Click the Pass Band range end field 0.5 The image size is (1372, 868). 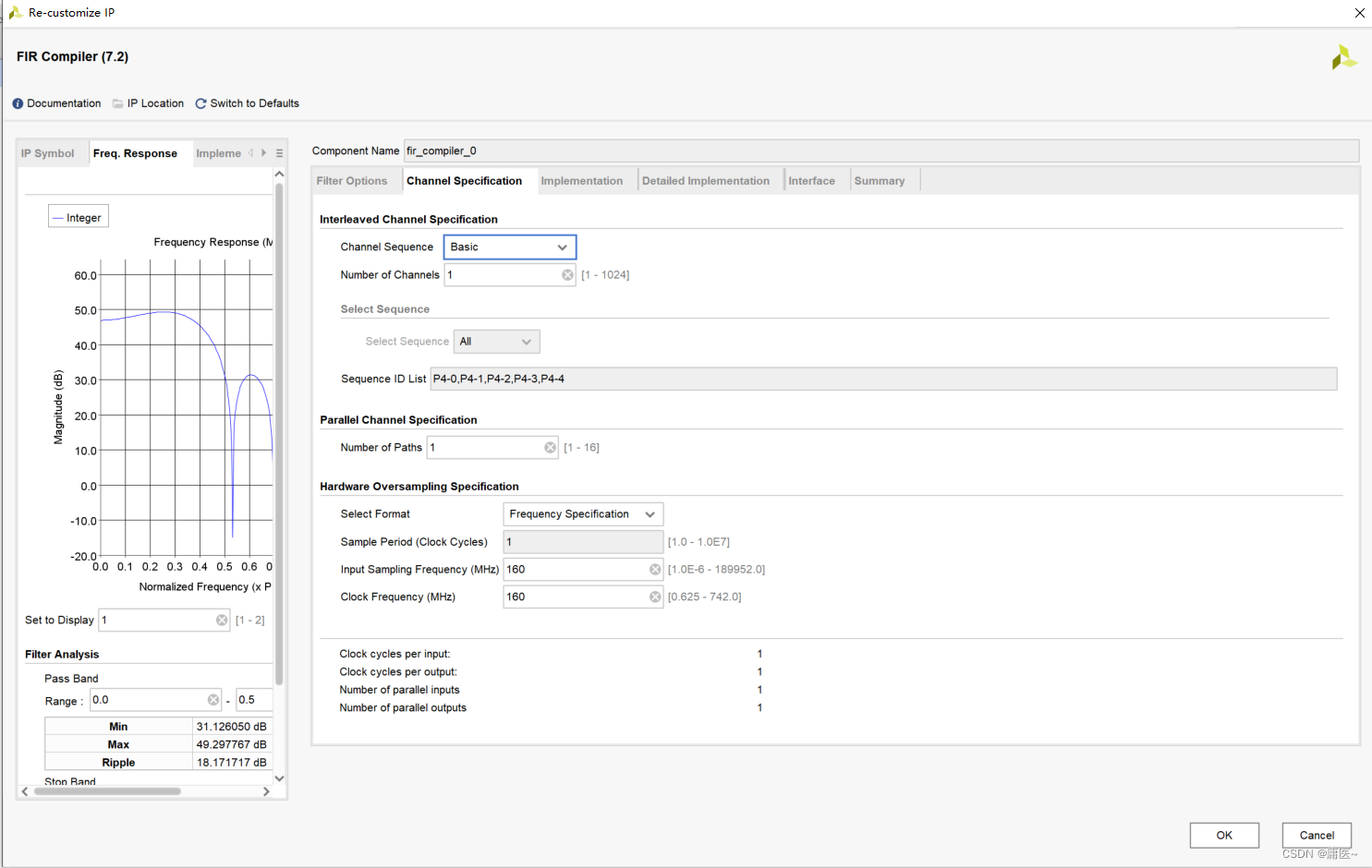[x=254, y=700]
